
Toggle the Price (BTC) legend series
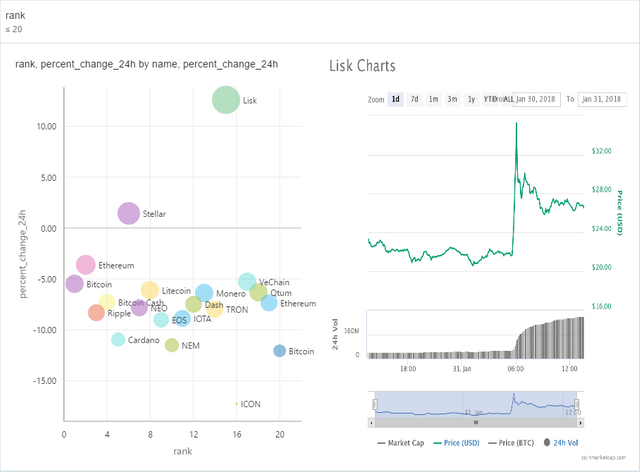pyautogui.click(x=511, y=443)
